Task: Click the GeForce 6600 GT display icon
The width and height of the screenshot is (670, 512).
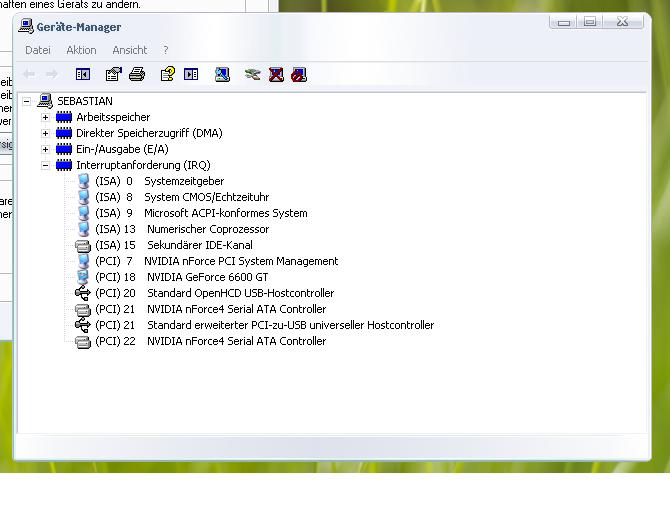Action: 83,277
